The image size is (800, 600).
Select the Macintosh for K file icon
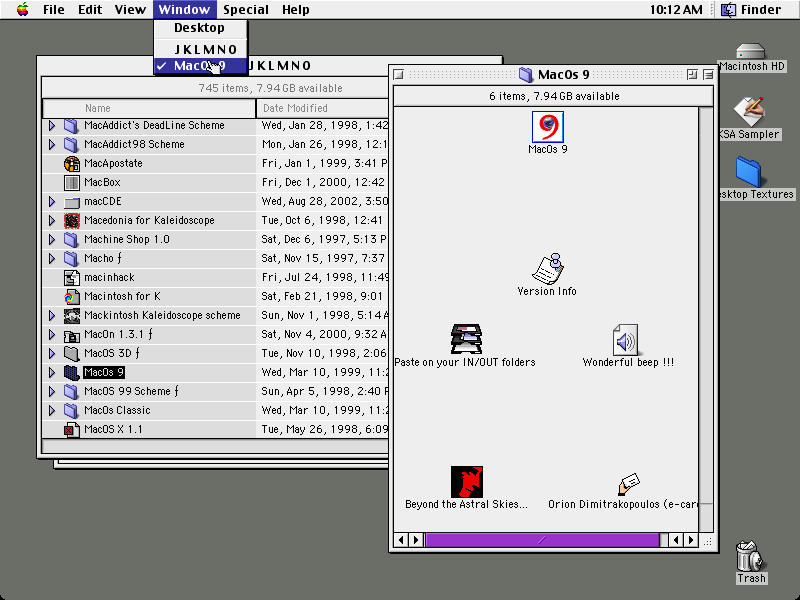pyautogui.click(x=72, y=296)
